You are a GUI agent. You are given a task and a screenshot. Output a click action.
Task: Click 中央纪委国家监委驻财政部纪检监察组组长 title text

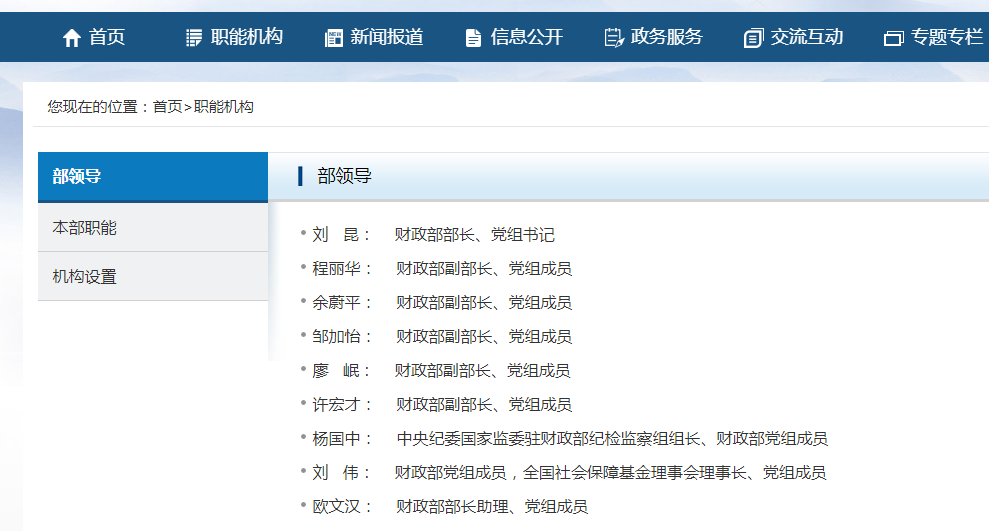[548, 439]
